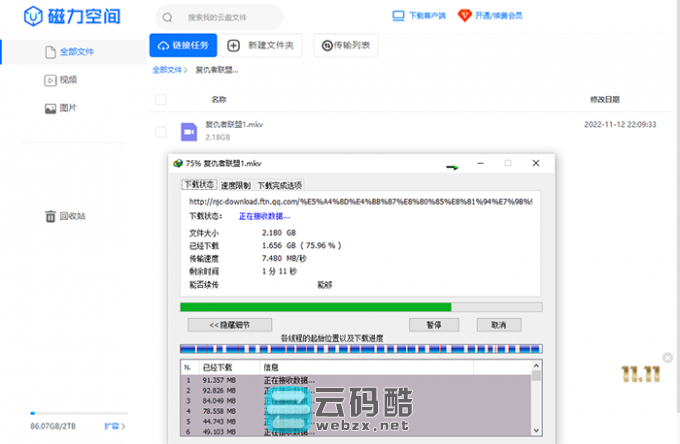Click the 链接任务 button
Image resolution: width=680 pixels, height=444 pixels.
183,45
